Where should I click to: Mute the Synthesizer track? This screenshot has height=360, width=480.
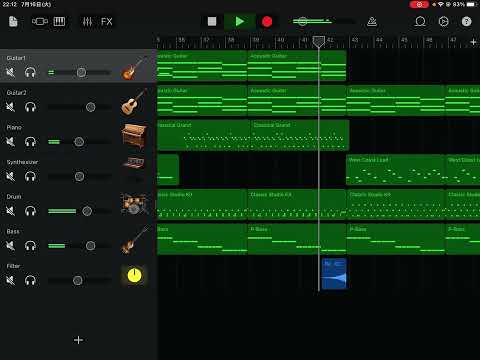point(11,176)
